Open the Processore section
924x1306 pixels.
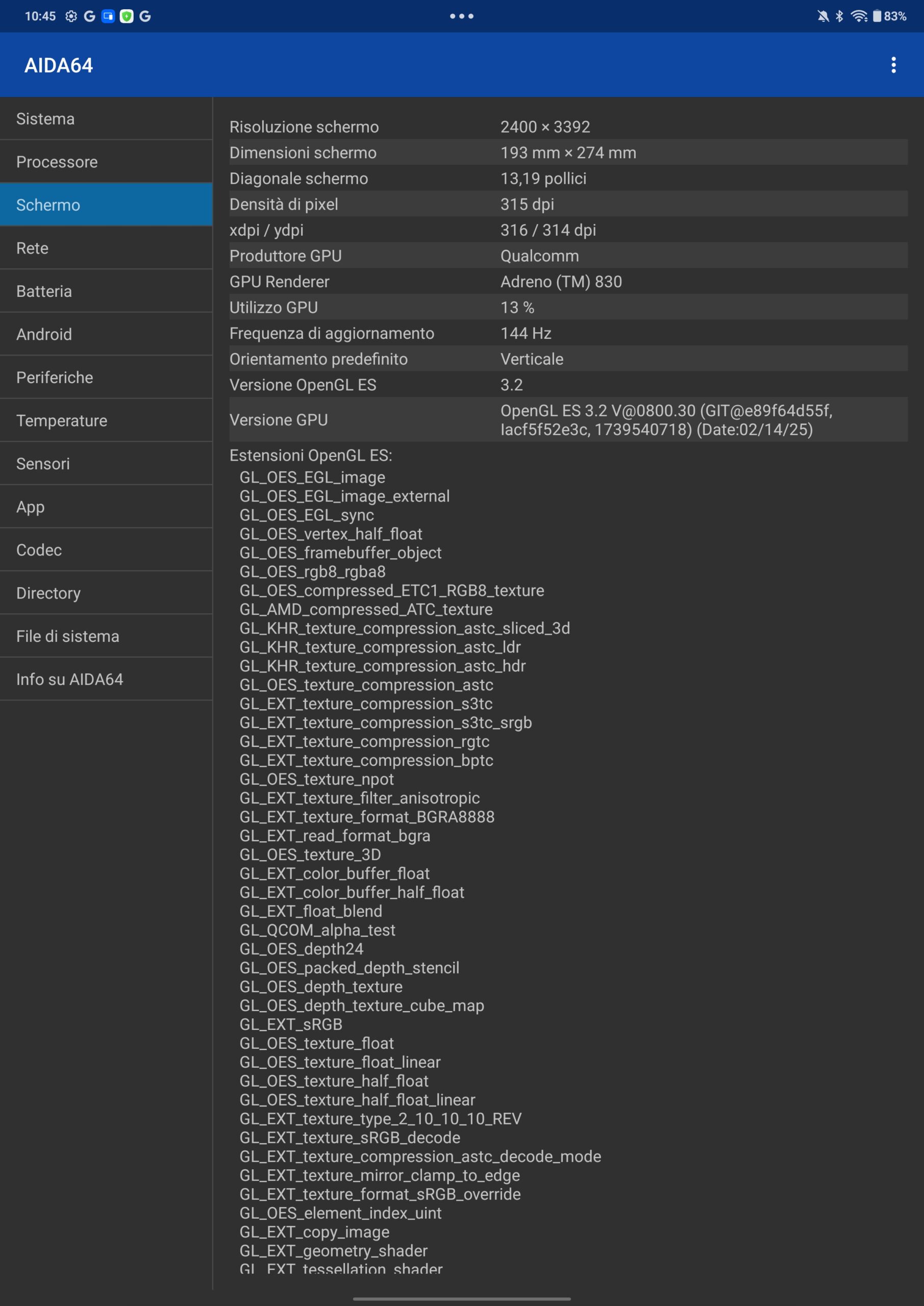[x=107, y=162]
